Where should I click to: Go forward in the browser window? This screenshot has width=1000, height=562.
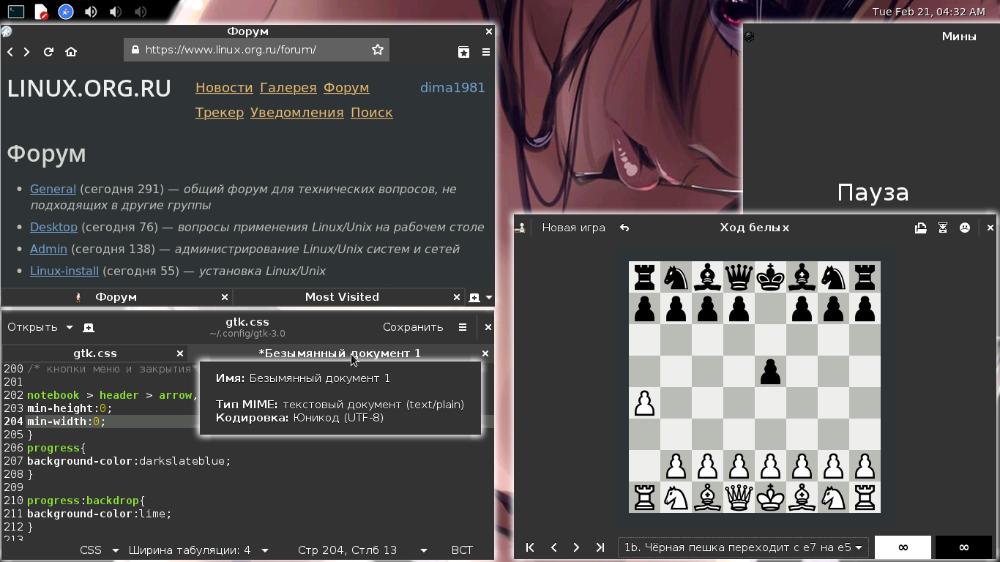(x=27, y=52)
